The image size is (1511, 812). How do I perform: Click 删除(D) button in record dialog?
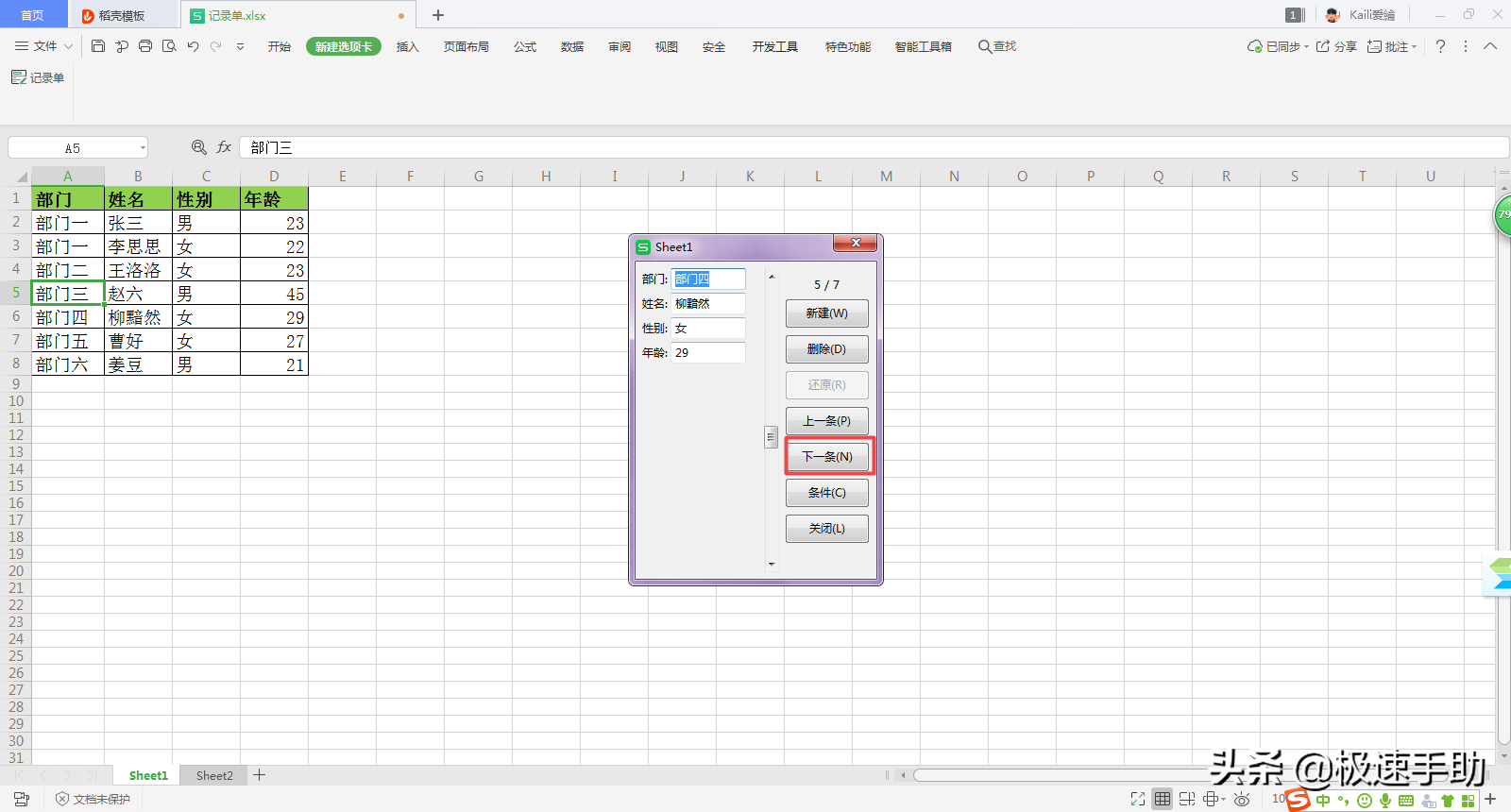(x=827, y=349)
